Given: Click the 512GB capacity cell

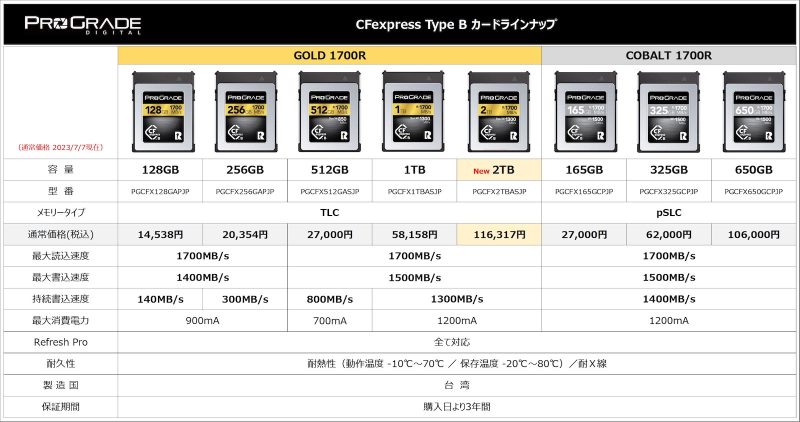Looking at the screenshot, I should coord(330,170).
